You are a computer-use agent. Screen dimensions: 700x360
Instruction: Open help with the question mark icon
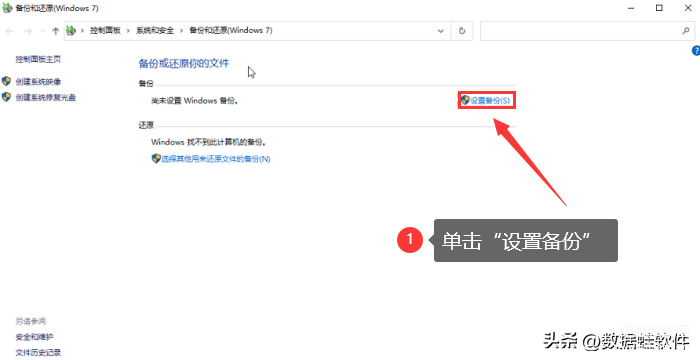pos(696,51)
